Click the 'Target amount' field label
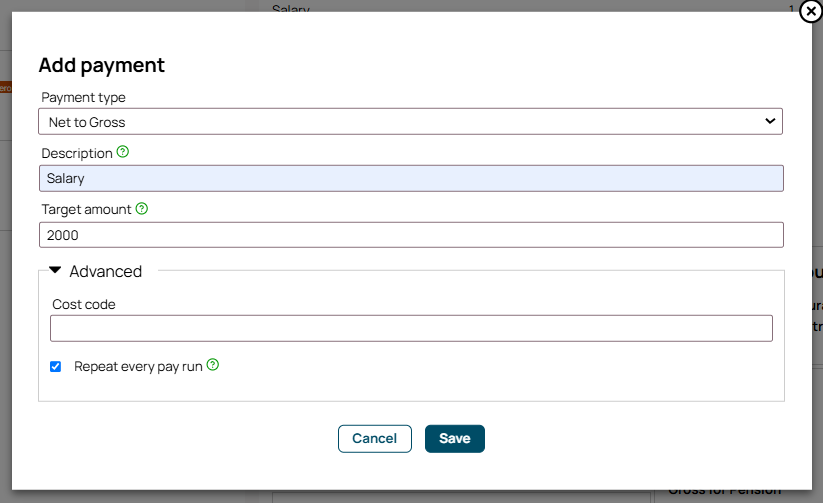The height and width of the screenshot is (503, 823). click(87, 209)
